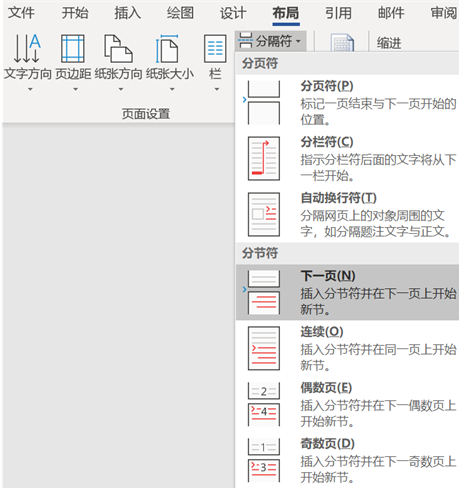459x488 pixels.
Task: Choose 下一页(N) section break
Action: [x=347, y=292]
